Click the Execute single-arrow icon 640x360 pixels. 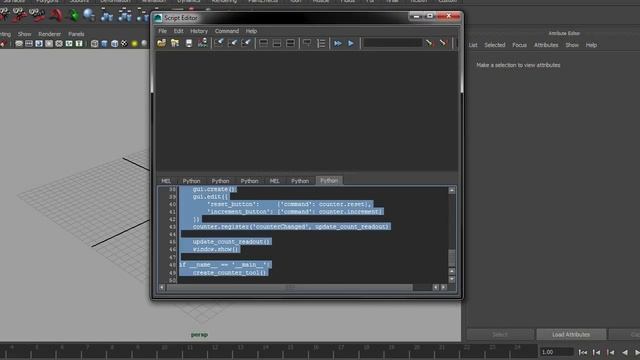(x=351, y=43)
